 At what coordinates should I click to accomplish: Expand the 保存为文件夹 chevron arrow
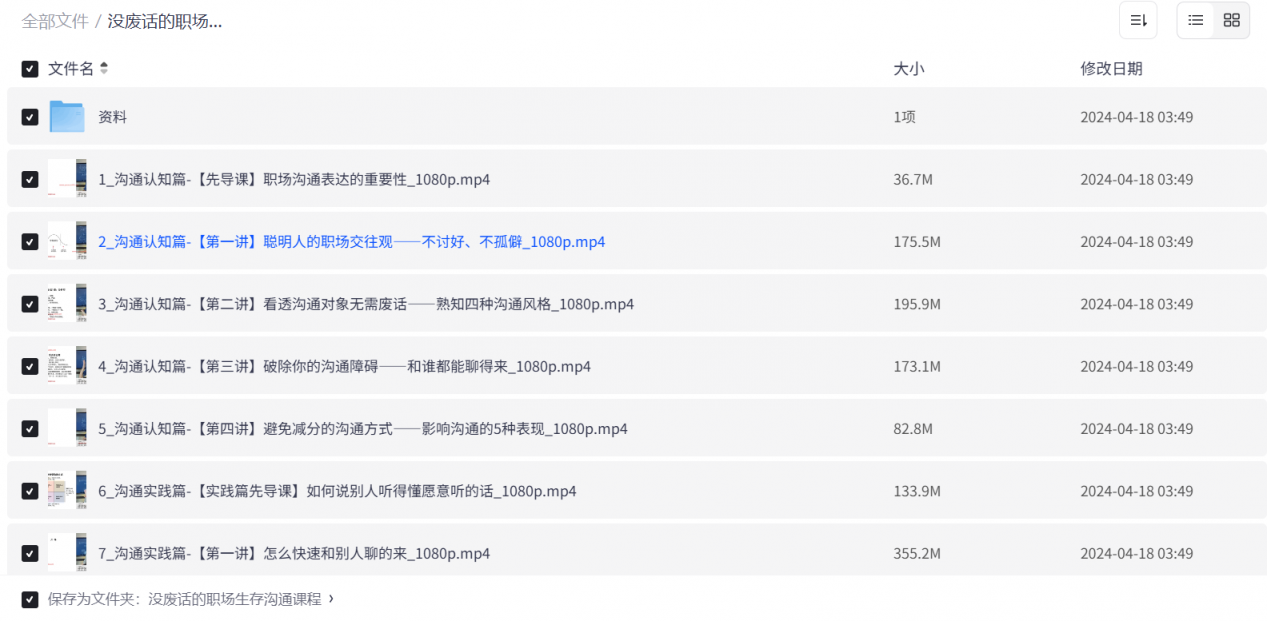[331, 599]
